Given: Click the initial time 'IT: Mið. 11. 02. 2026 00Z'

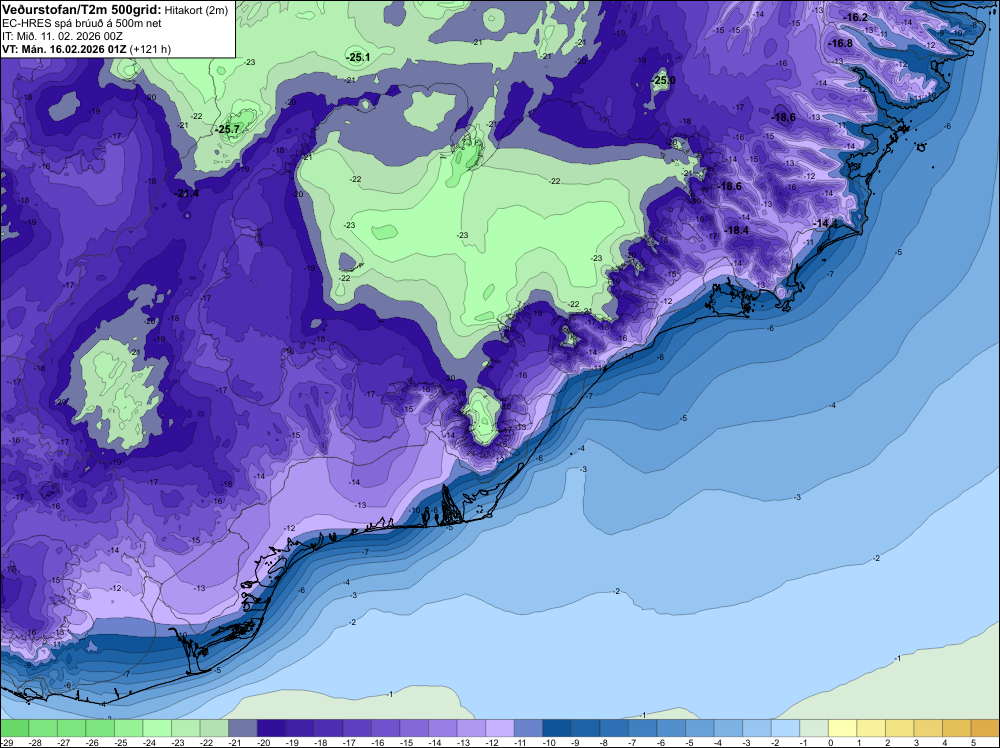Looking at the screenshot, I should 62,36.
